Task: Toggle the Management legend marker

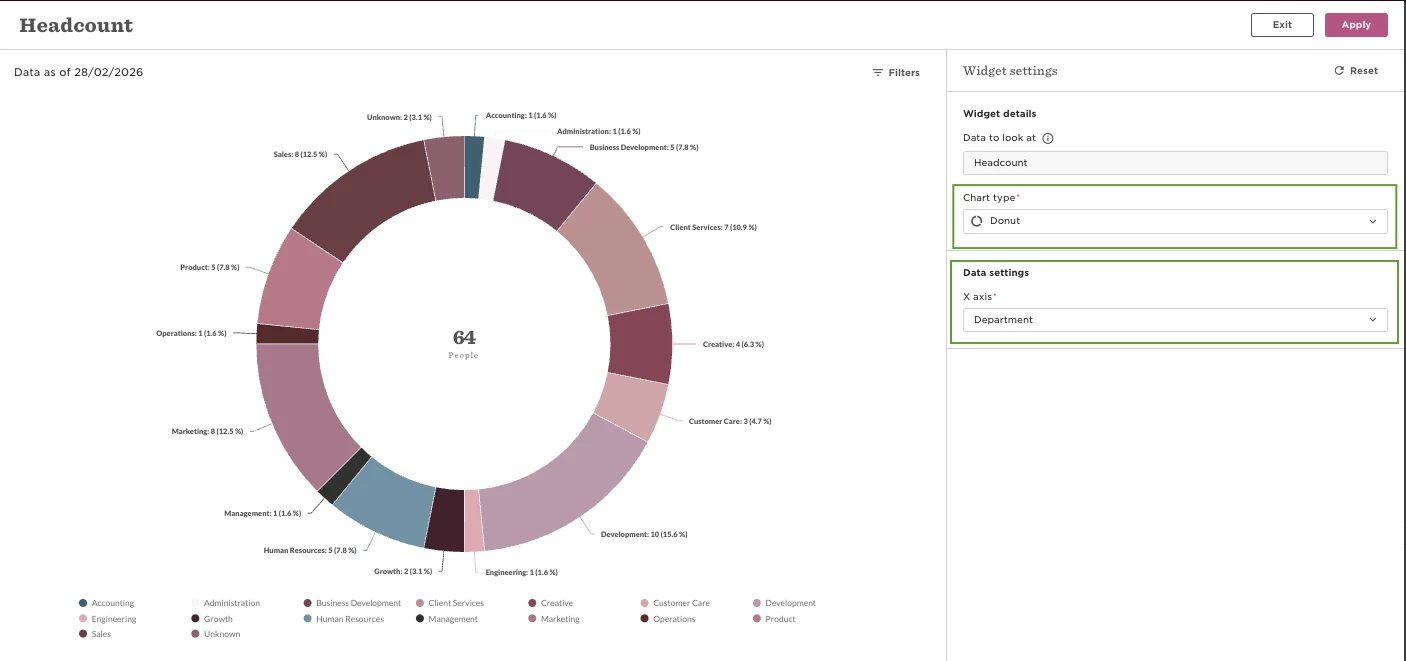Action: [x=420, y=619]
